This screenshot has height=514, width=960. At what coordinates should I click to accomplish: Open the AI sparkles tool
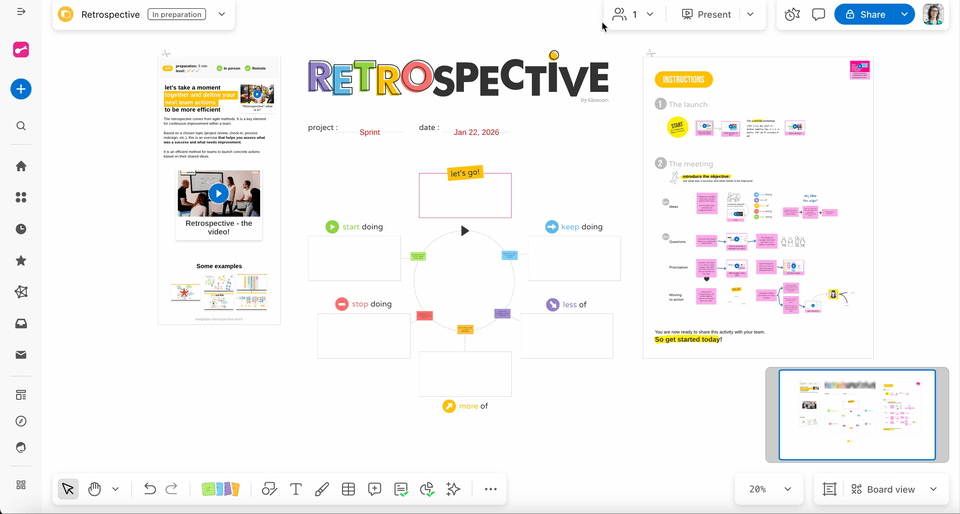[453, 489]
